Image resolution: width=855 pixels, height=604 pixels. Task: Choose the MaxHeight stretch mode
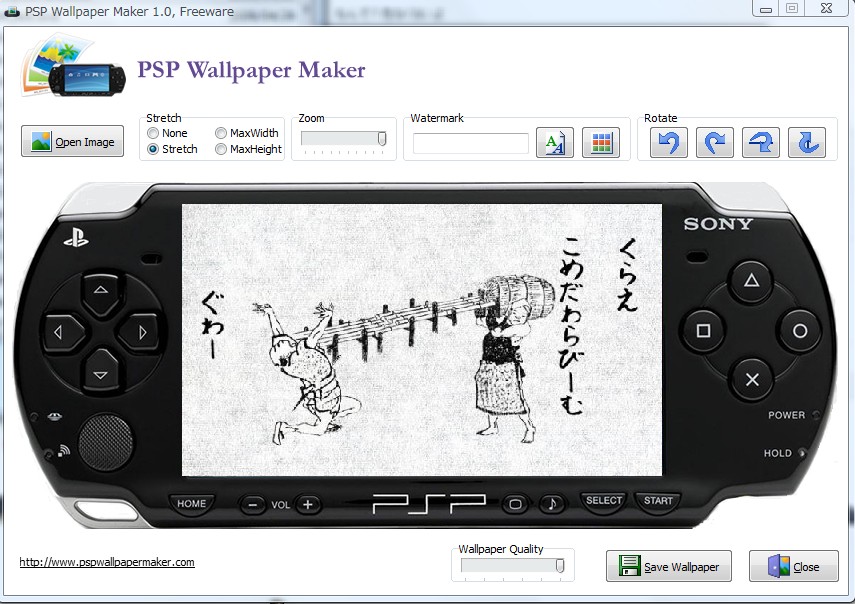(249, 149)
